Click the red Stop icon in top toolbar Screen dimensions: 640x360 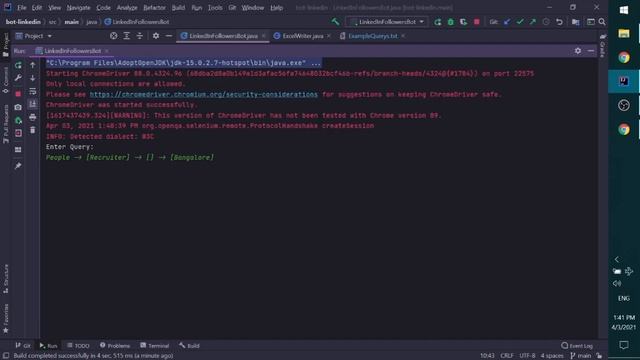pos(476,22)
